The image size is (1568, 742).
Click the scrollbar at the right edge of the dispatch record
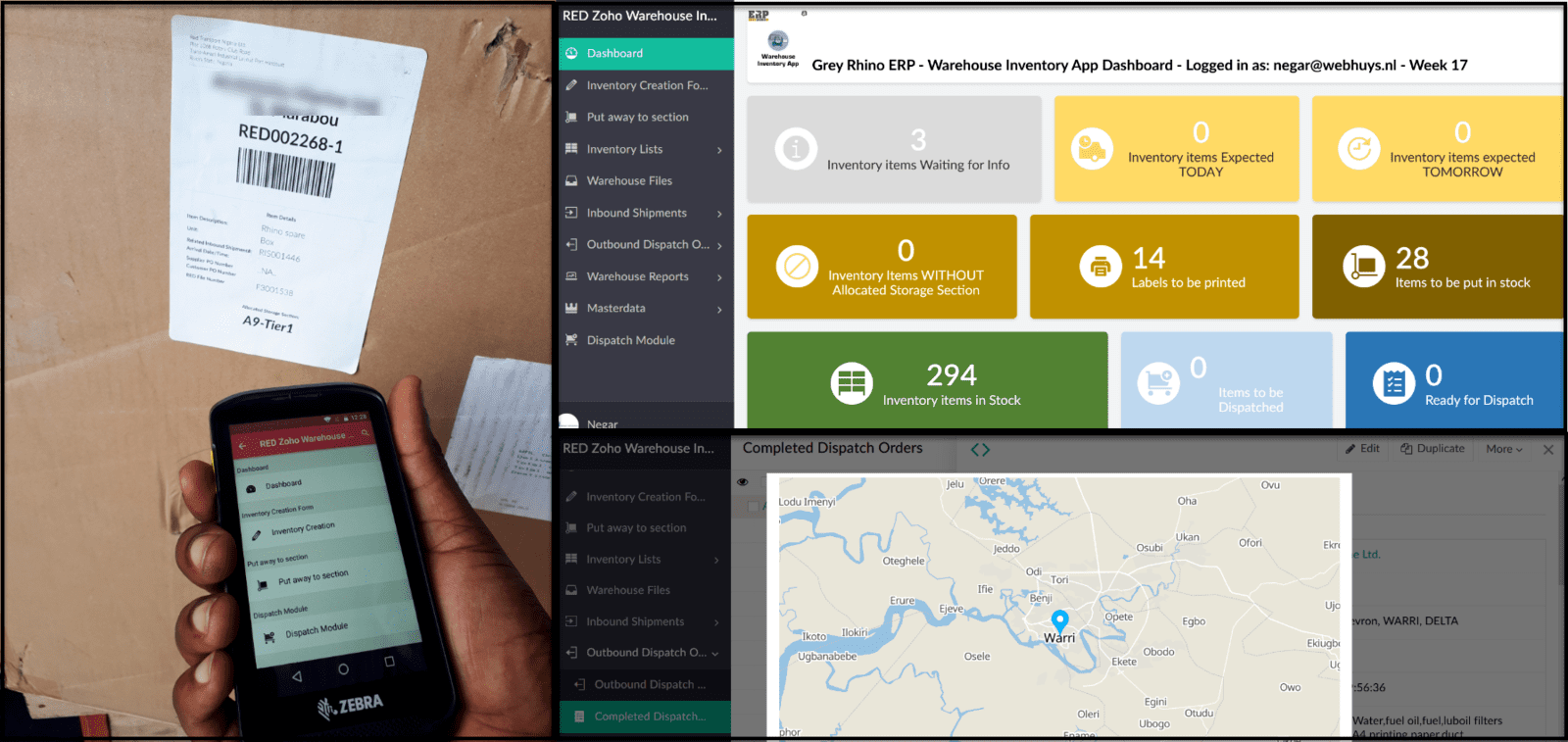[1562, 534]
